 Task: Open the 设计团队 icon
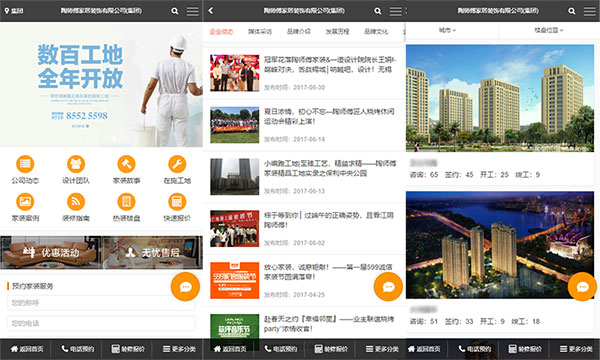click(x=76, y=164)
